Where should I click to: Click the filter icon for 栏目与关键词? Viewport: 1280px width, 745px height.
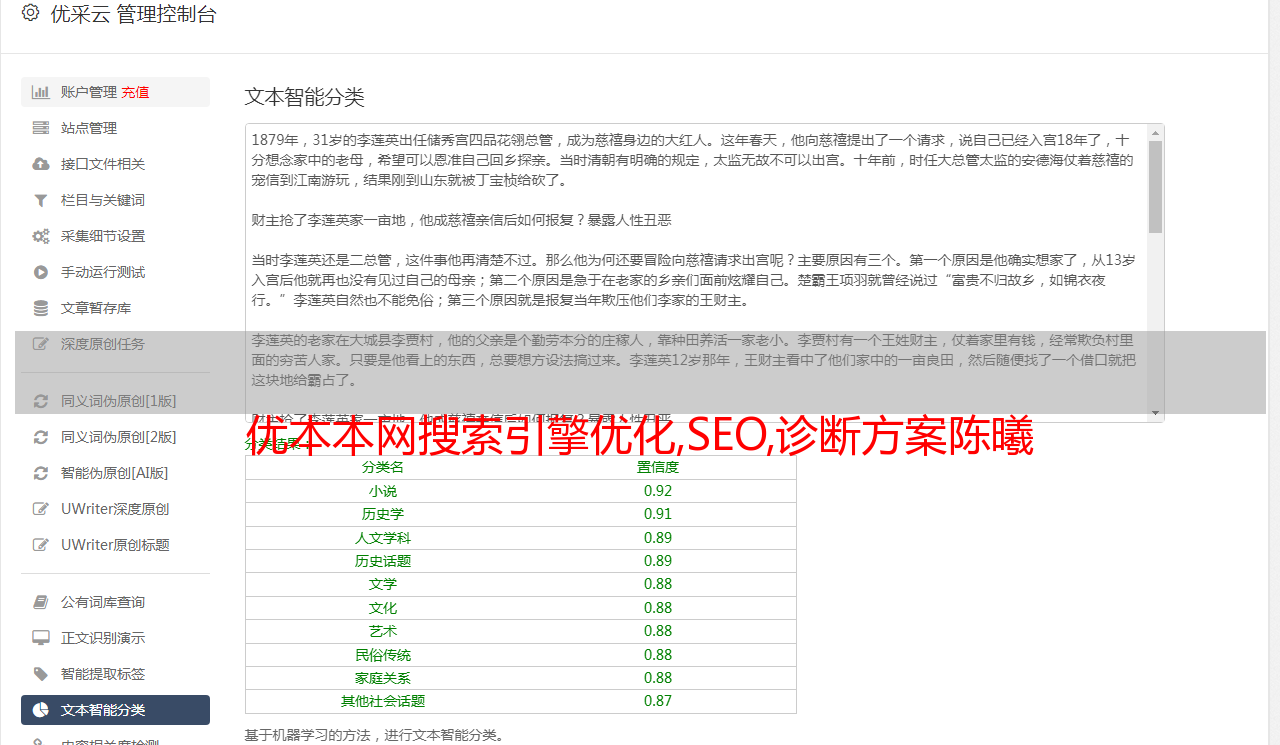(x=41, y=200)
